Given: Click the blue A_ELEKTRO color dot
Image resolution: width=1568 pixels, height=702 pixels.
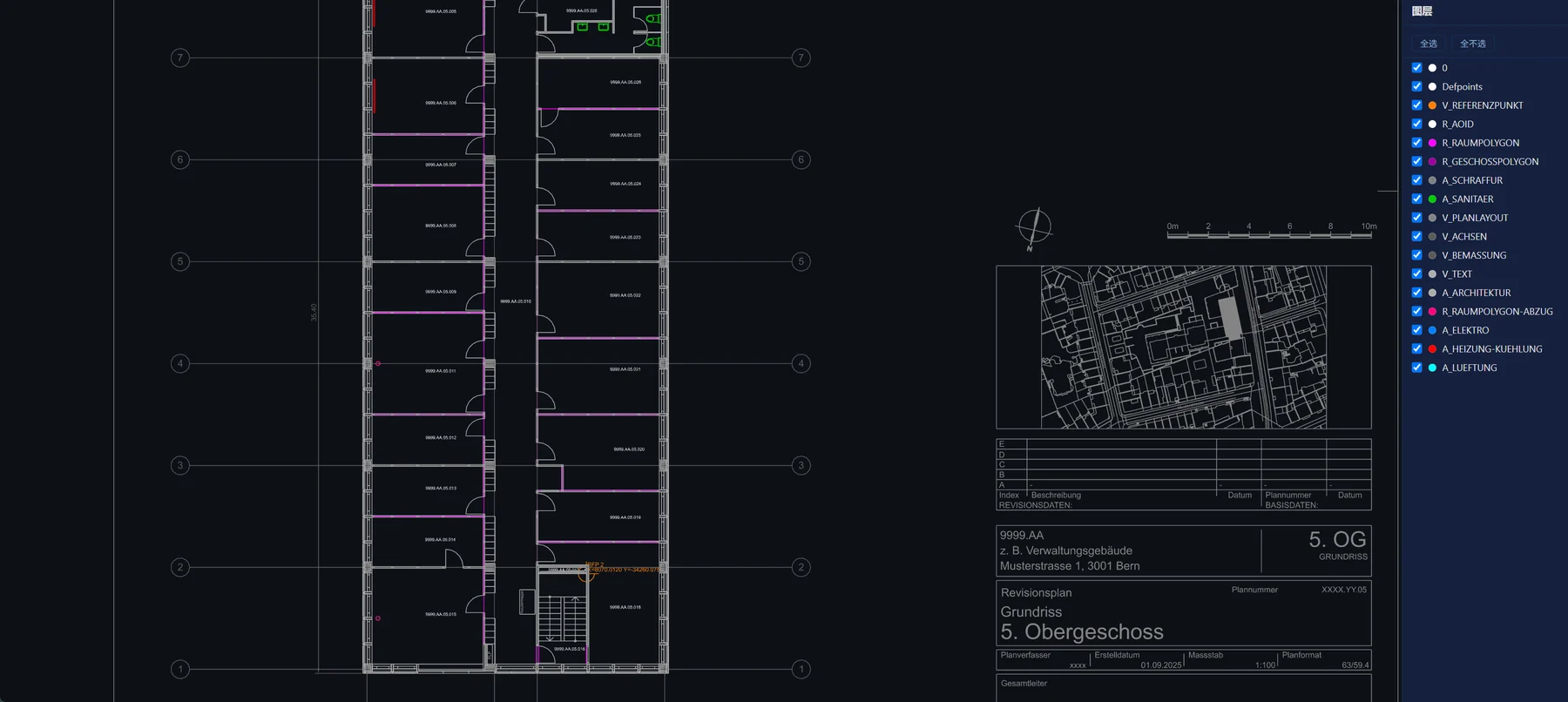Looking at the screenshot, I should pos(1432,330).
